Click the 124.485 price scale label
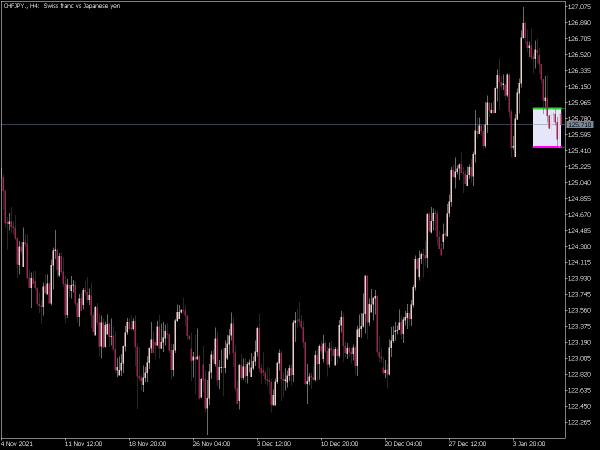600x450 pixels. 579,230
